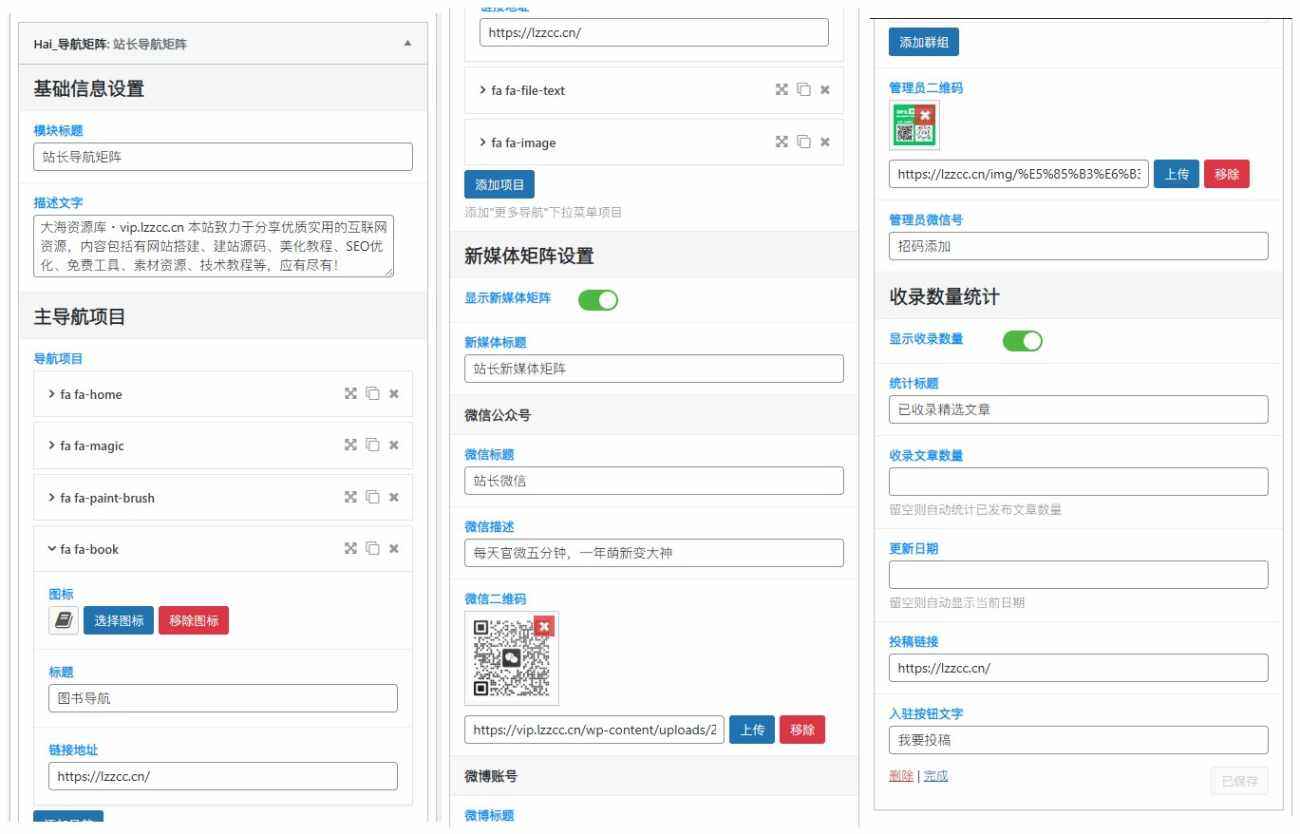
Task: Duplicate the fa fa-magic navigation item
Action: (372, 446)
